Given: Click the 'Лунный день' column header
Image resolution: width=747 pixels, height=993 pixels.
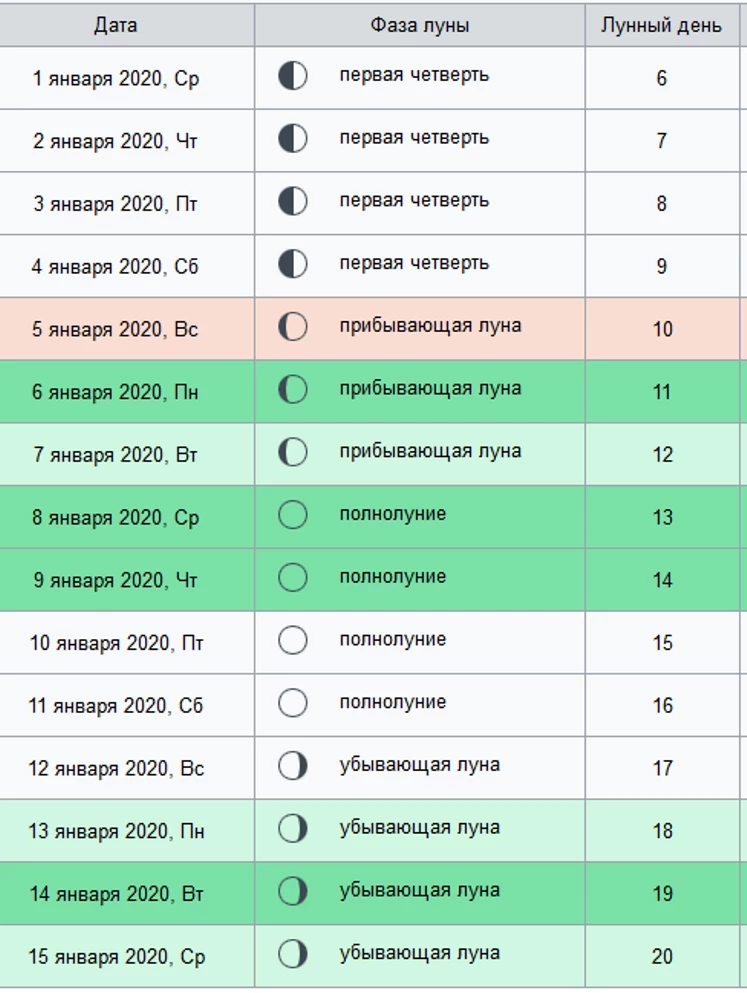Looking at the screenshot, I should [661, 25].
